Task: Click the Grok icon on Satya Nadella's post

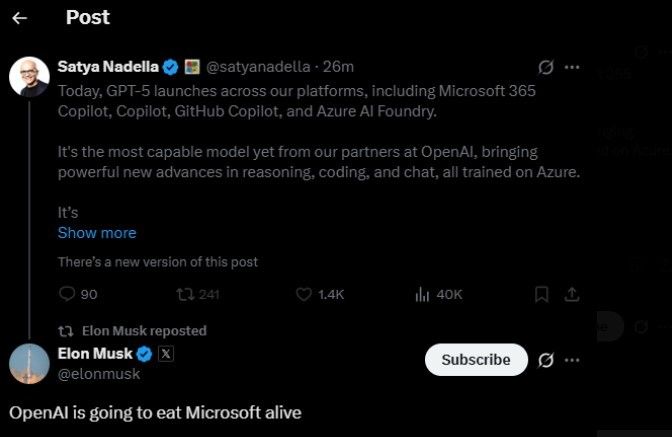Action: pos(546,67)
